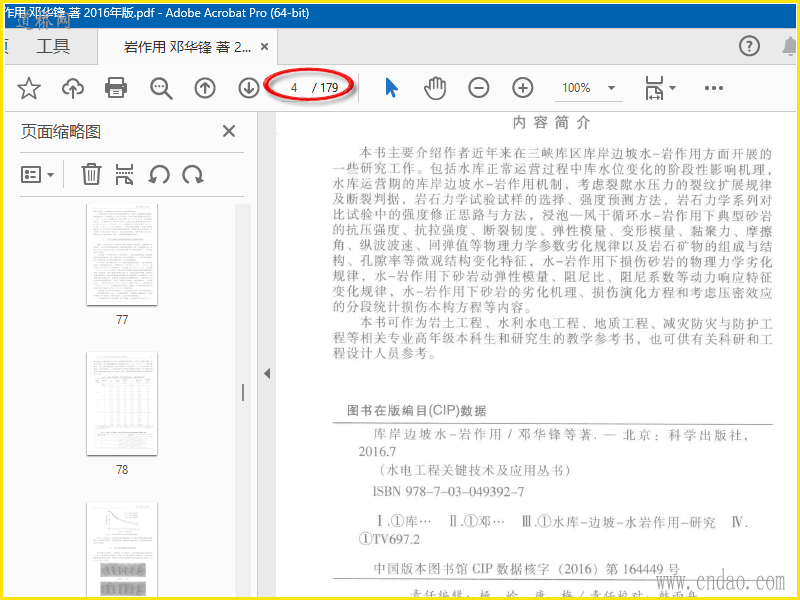800x600 pixels.
Task: Select the page 78 thumbnail
Action: click(x=122, y=404)
